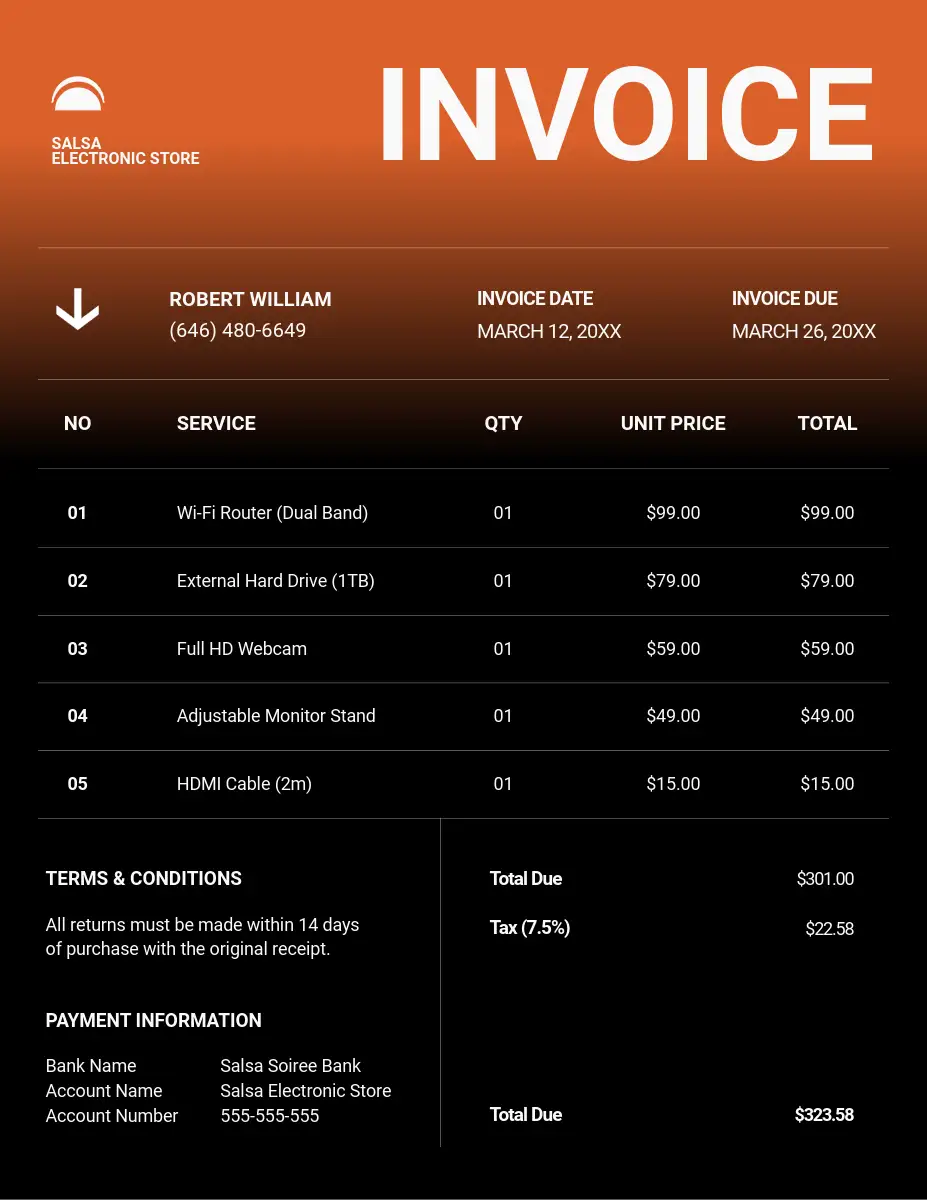Viewport: 927px width, 1200px height.
Task: Click the Salsa Electronic Store dome logo
Action: point(78,94)
